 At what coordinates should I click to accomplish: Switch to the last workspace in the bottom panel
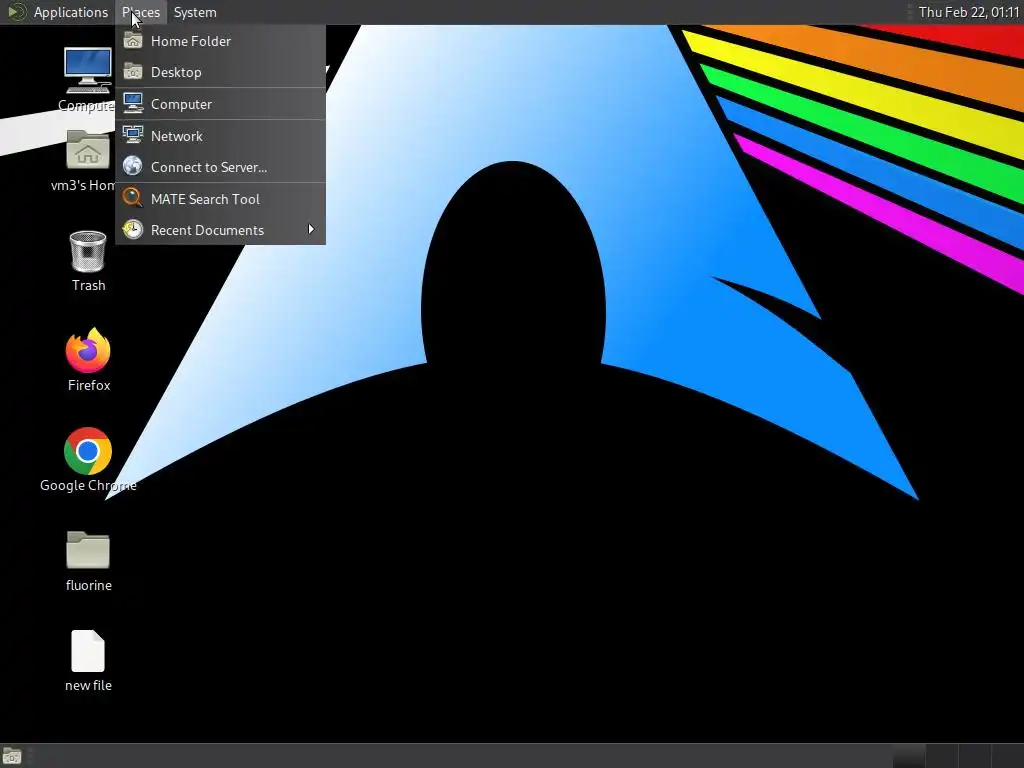pyautogui.click(x=1007, y=756)
